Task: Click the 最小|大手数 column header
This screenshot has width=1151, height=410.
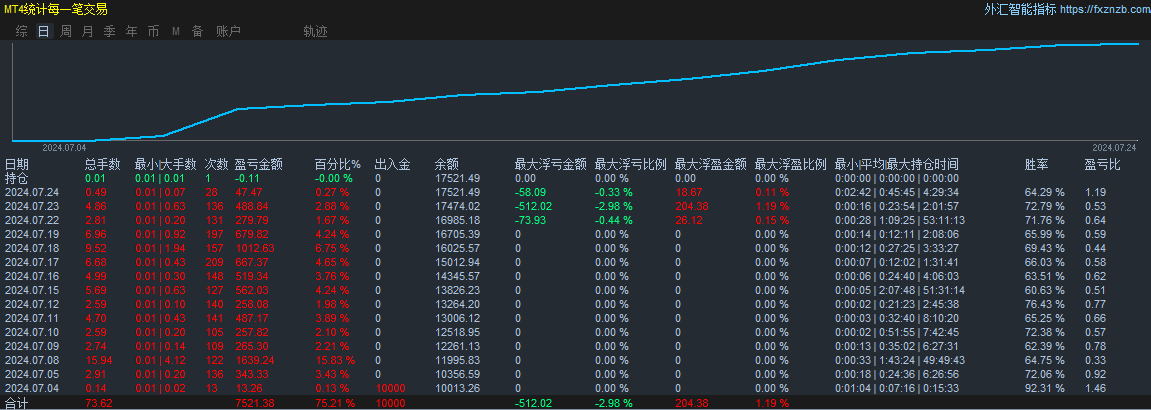Action: (166, 164)
